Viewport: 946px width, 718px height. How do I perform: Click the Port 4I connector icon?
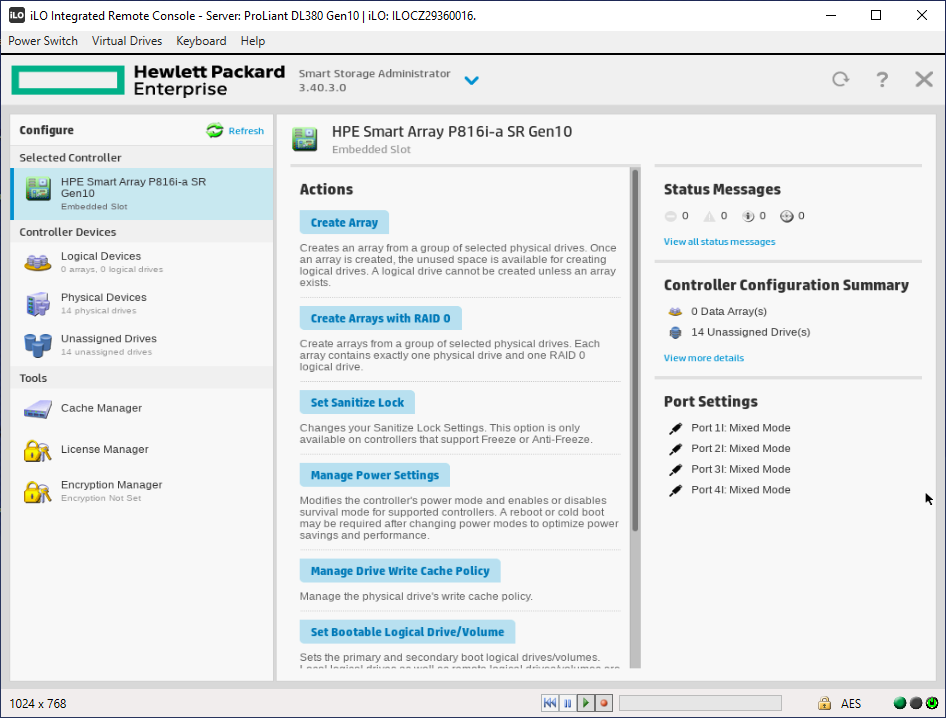(x=676, y=490)
